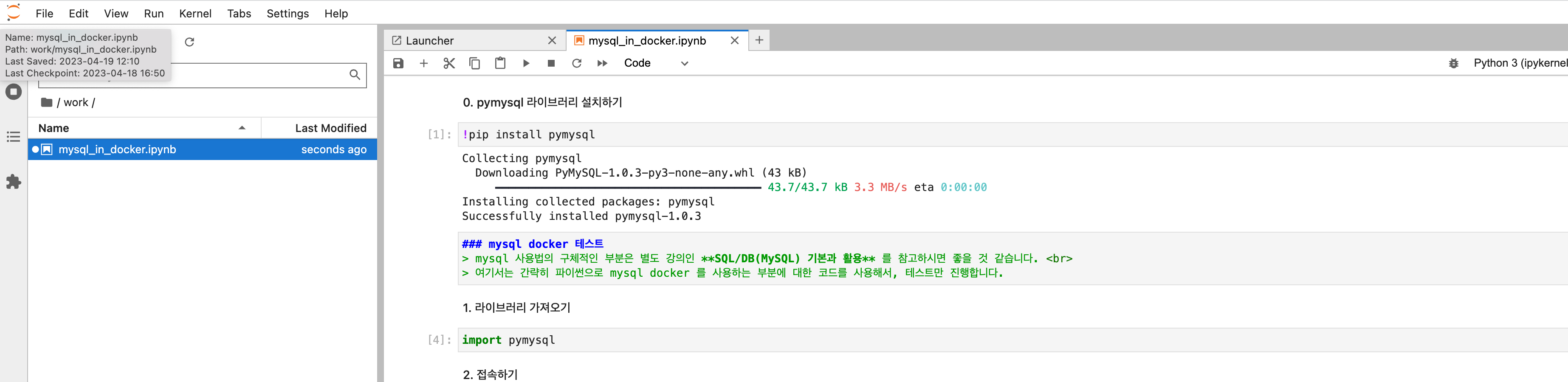Viewport: 1568px width, 382px height.
Task: Open the cell type Code dropdown
Action: [x=656, y=63]
